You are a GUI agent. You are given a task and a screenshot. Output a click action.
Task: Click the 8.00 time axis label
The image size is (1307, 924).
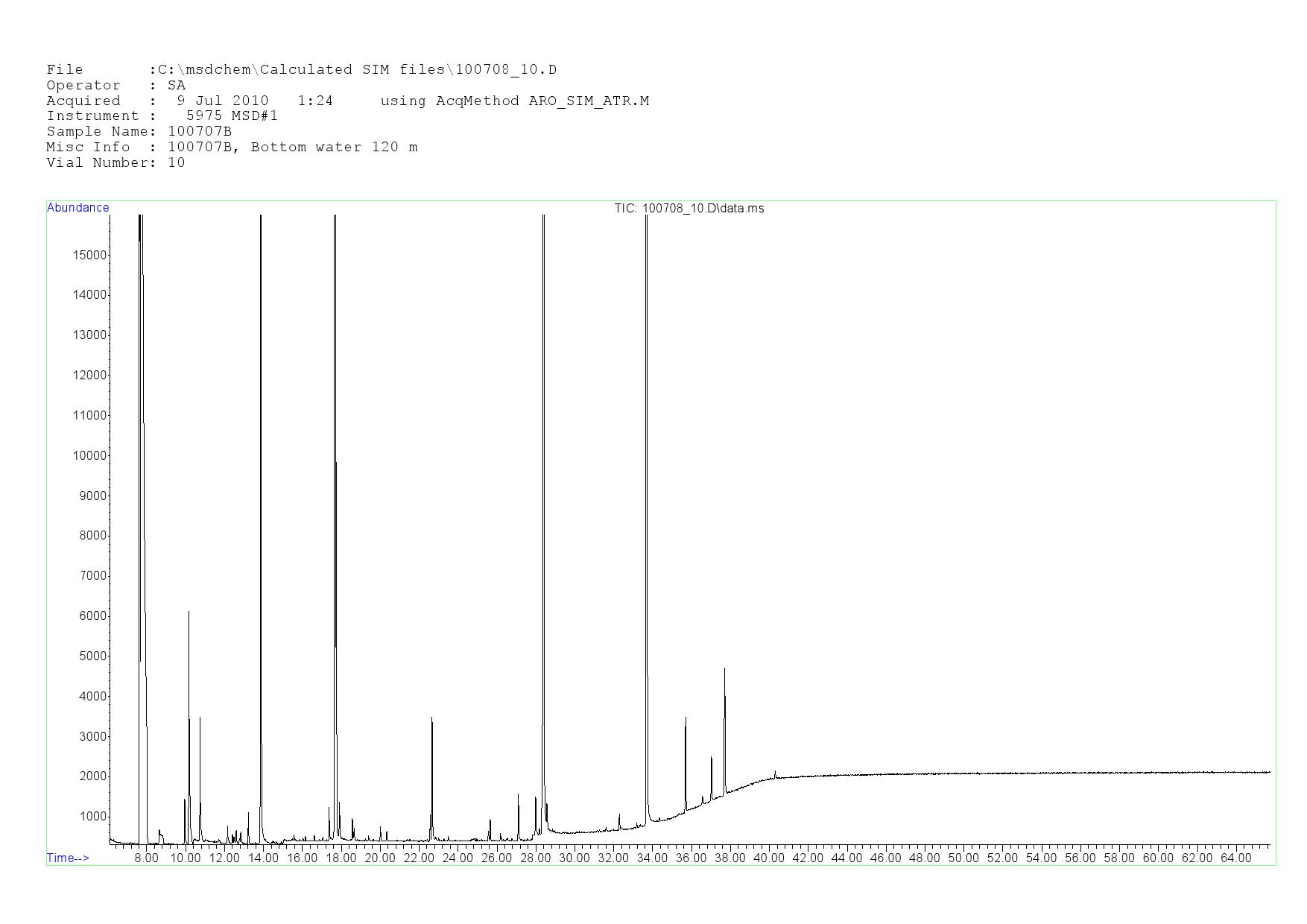pyautogui.click(x=146, y=858)
